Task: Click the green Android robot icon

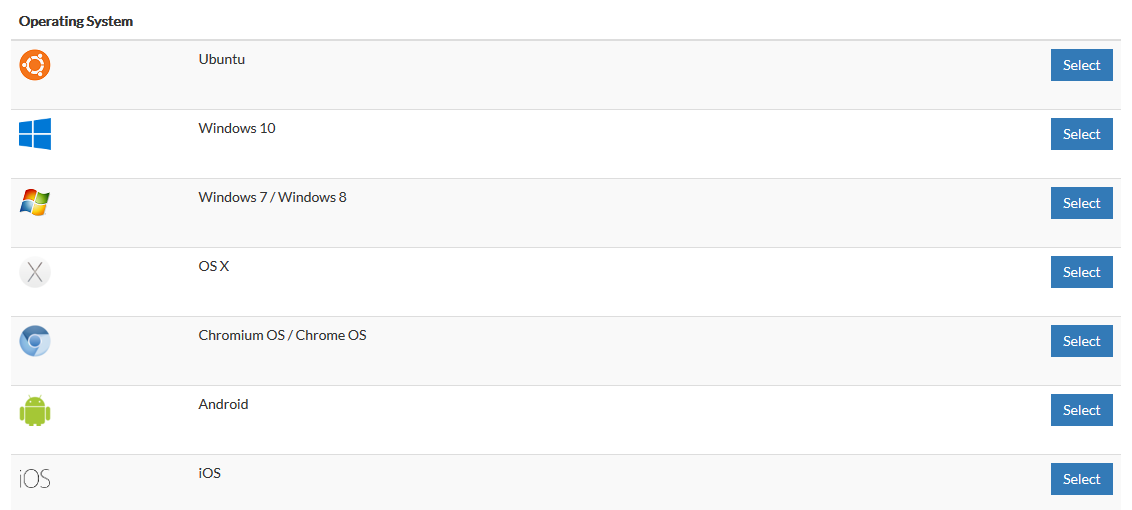Action: 35,410
